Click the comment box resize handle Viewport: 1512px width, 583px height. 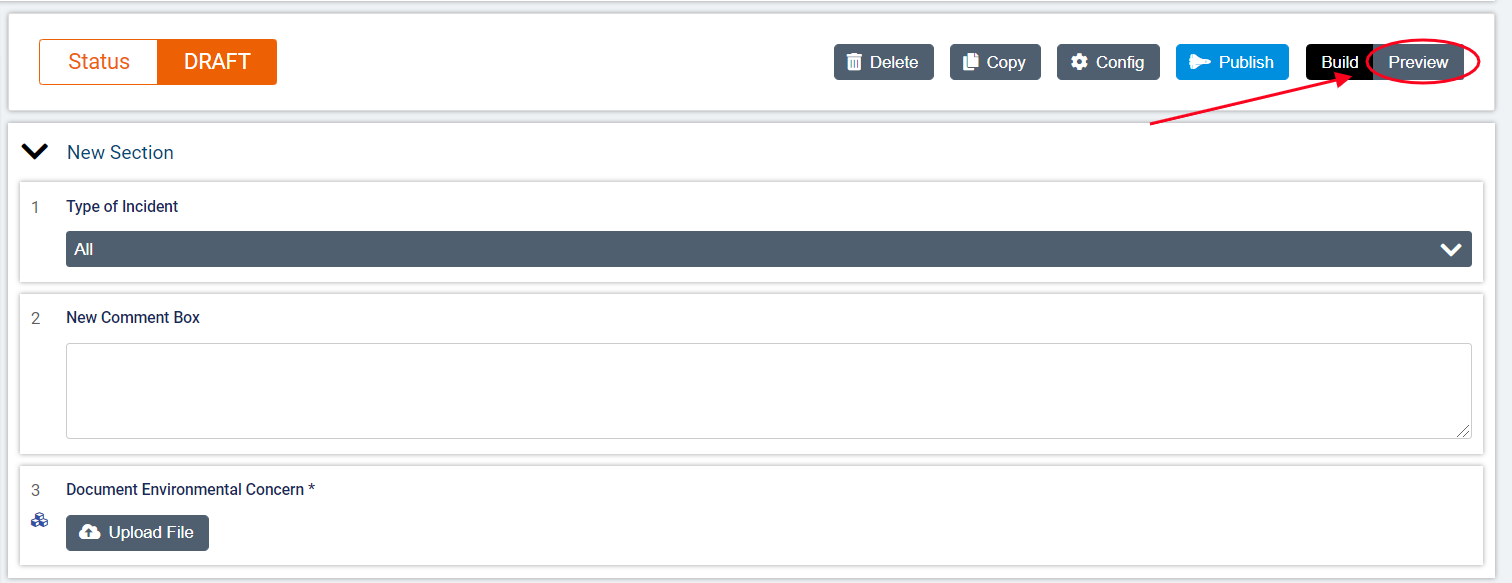click(x=1463, y=431)
